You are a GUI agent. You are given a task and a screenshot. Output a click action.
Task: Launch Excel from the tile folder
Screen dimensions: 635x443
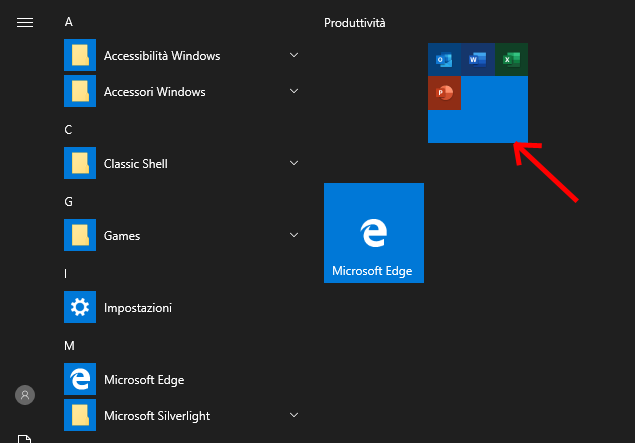point(511,60)
